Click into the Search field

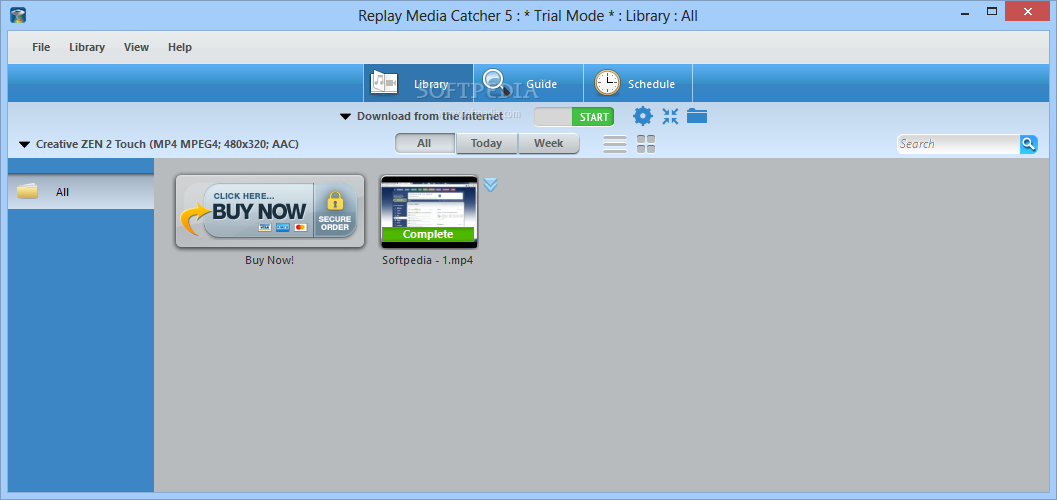click(x=958, y=144)
